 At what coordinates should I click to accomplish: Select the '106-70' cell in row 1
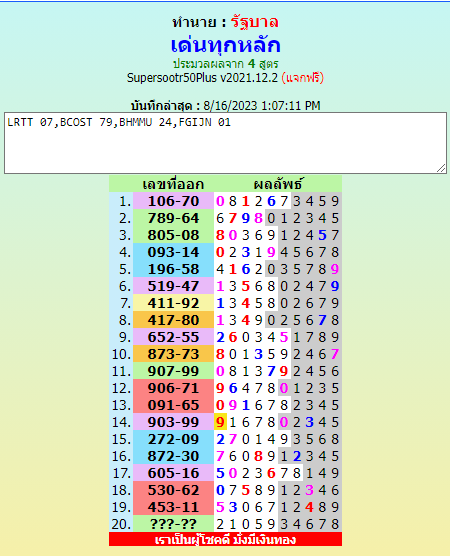[x=173, y=201]
